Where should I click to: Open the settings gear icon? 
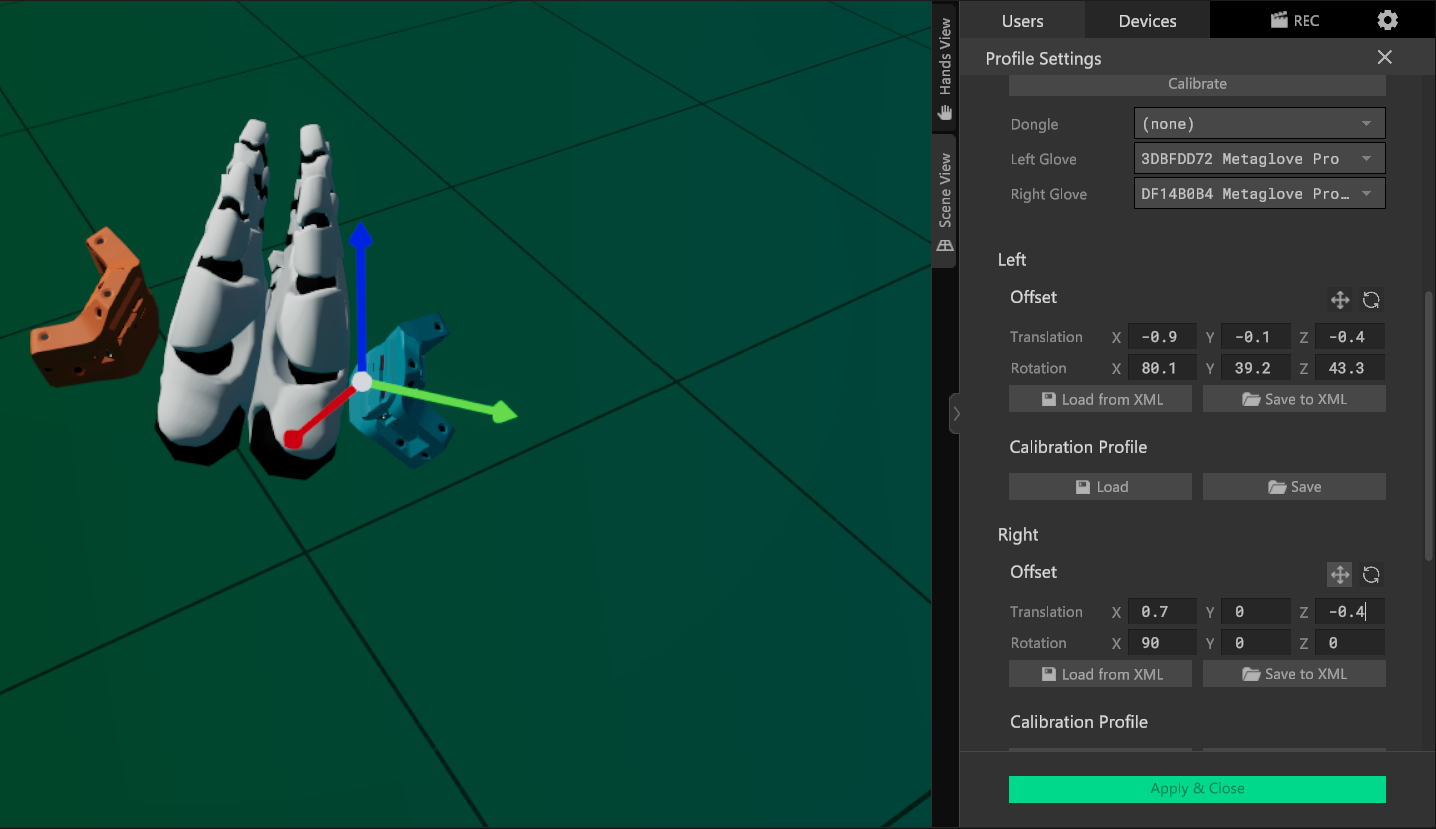click(x=1387, y=20)
